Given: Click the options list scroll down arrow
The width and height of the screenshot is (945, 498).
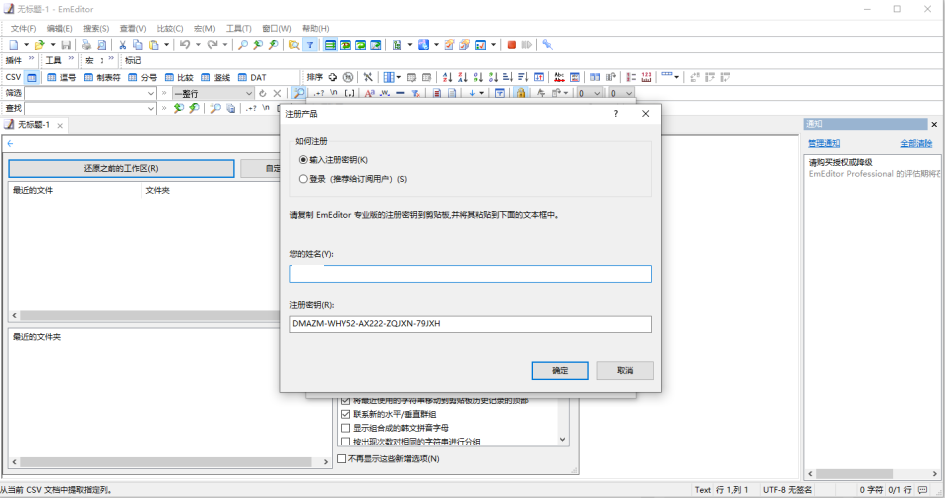Looking at the screenshot, I should point(562,440).
